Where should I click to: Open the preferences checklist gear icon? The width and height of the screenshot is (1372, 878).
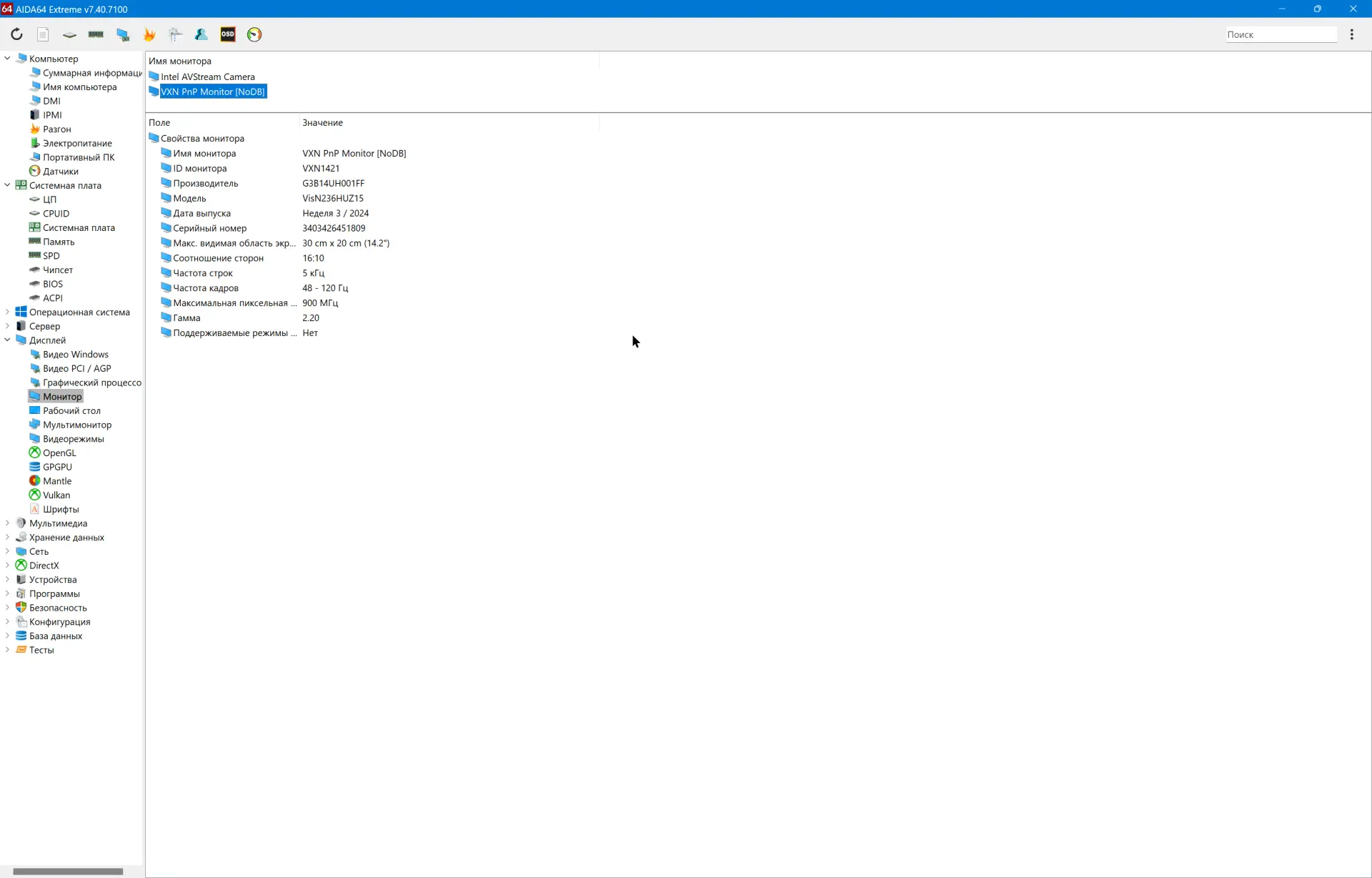coord(176,34)
